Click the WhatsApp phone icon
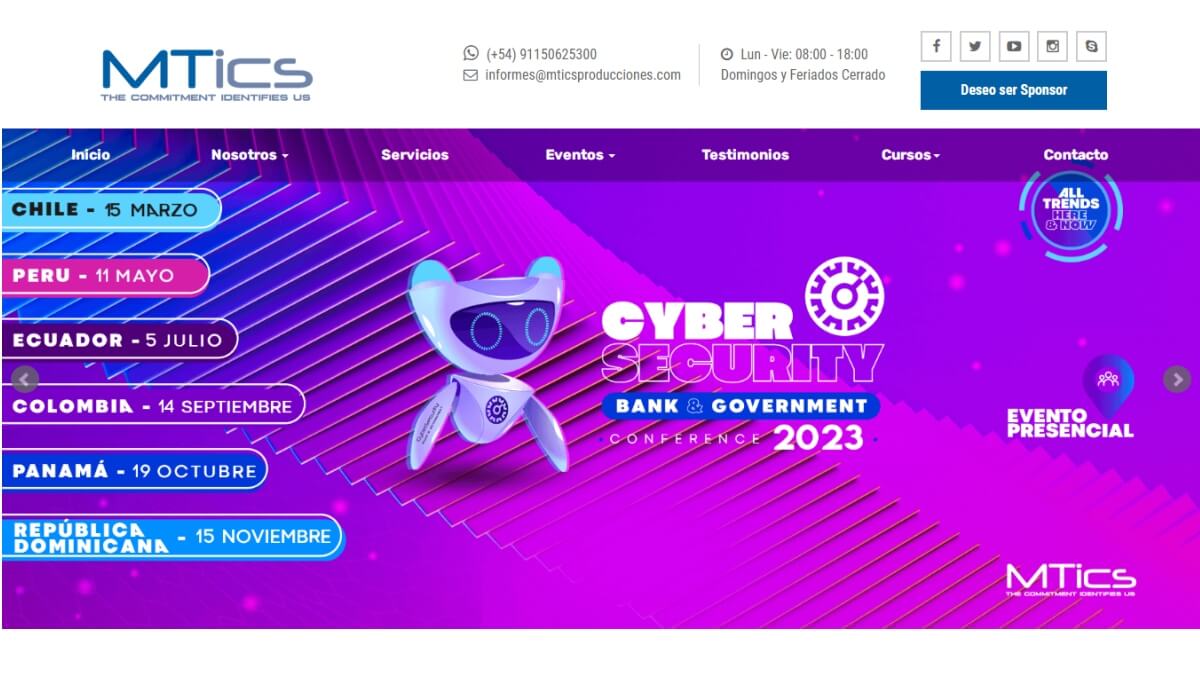This screenshot has height=683, width=1200. (471, 53)
